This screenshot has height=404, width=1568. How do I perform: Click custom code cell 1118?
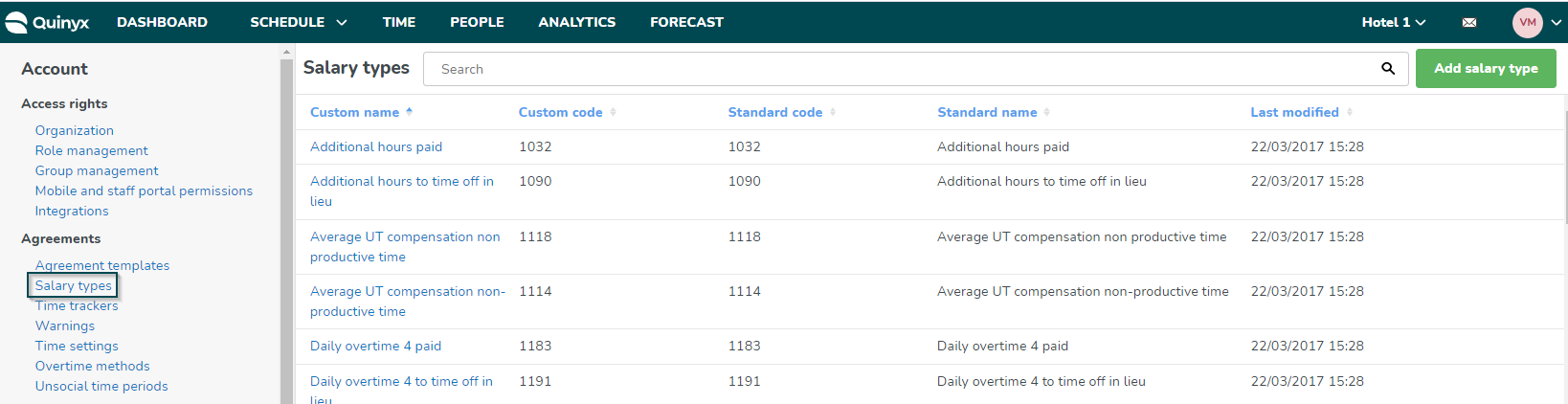click(535, 236)
